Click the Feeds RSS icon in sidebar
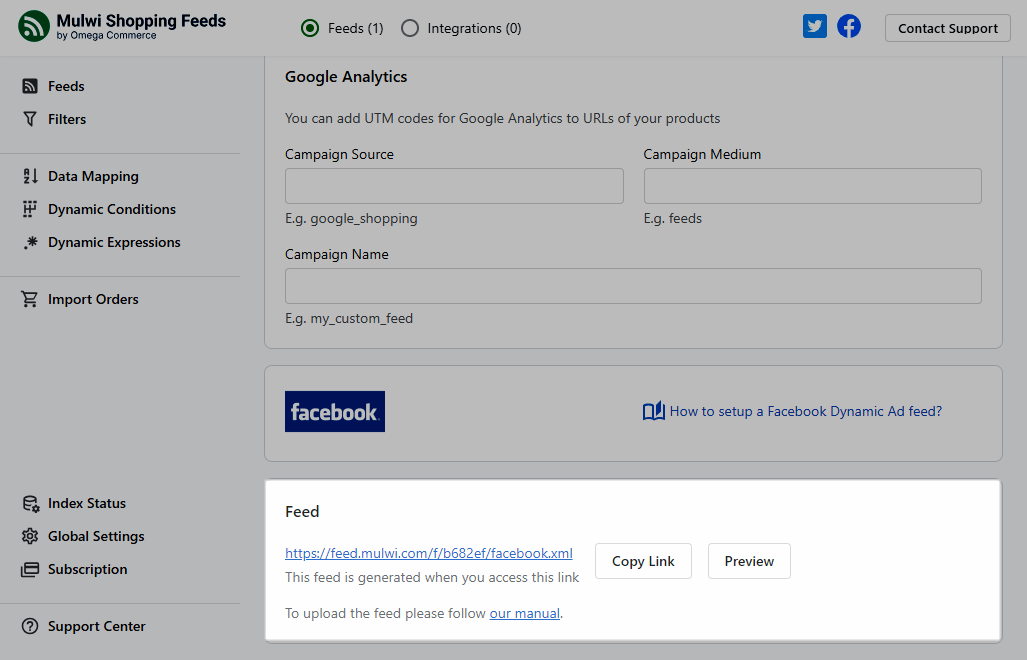Viewport: 1027px width, 660px height. point(30,86)
